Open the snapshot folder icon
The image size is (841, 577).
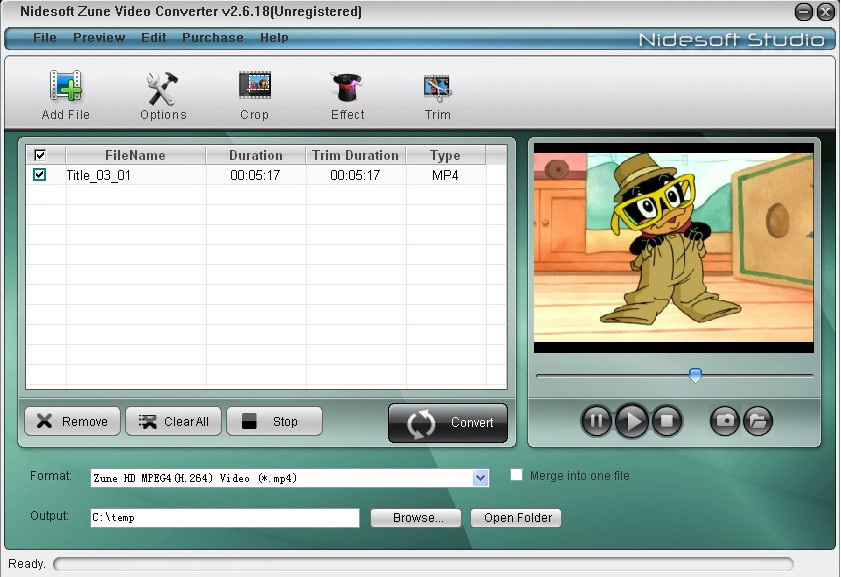point(758,420)
